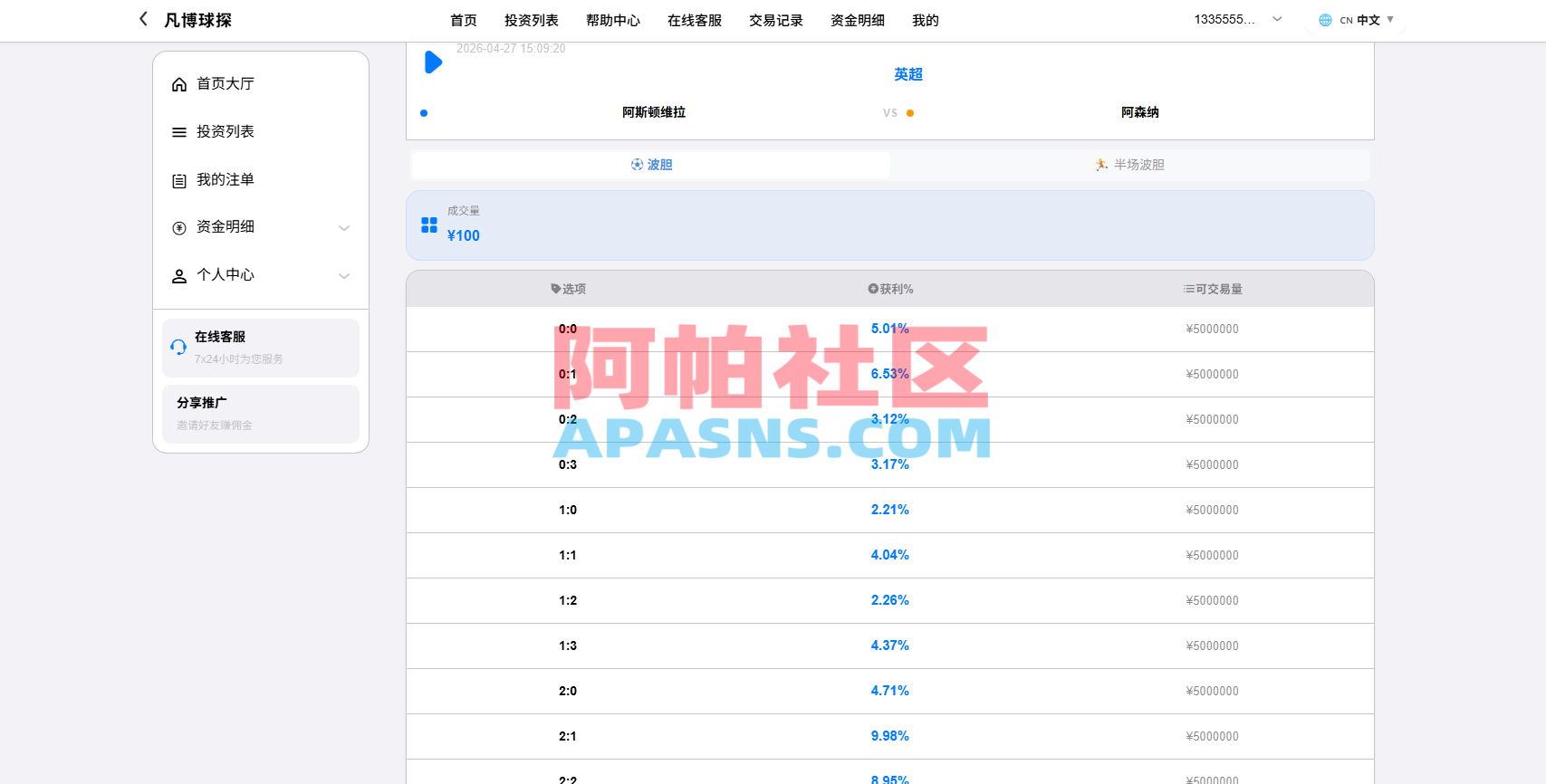Select the 0:0 score option

pyautogui.click(x=568, y=329)
